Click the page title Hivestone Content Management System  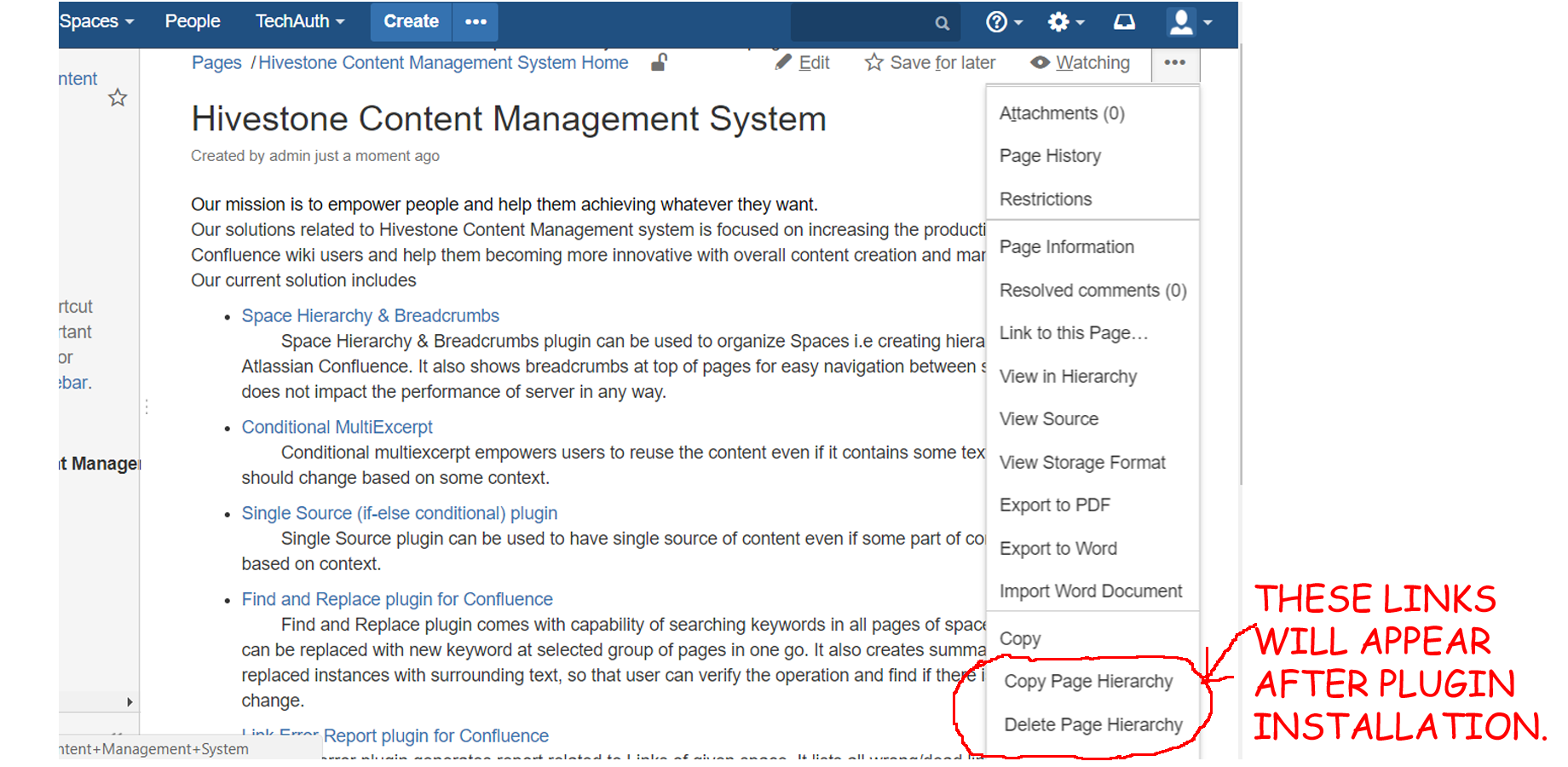509,118
